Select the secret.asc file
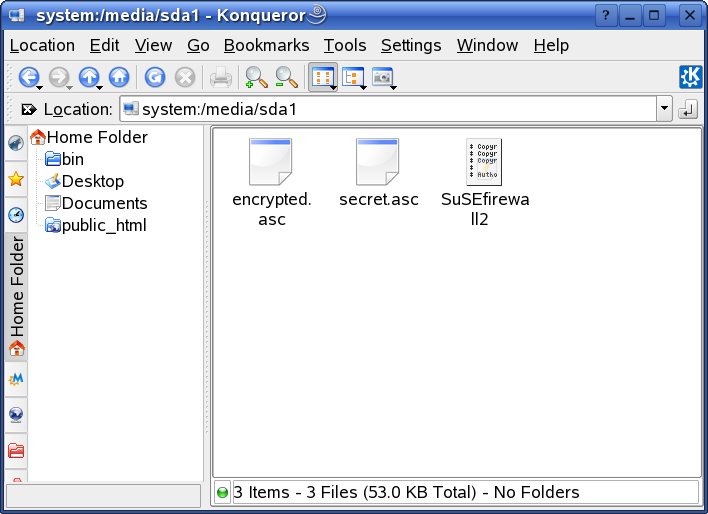Image resolution: width=708 pixels, height=514 pixels. (x=378, y=174)
